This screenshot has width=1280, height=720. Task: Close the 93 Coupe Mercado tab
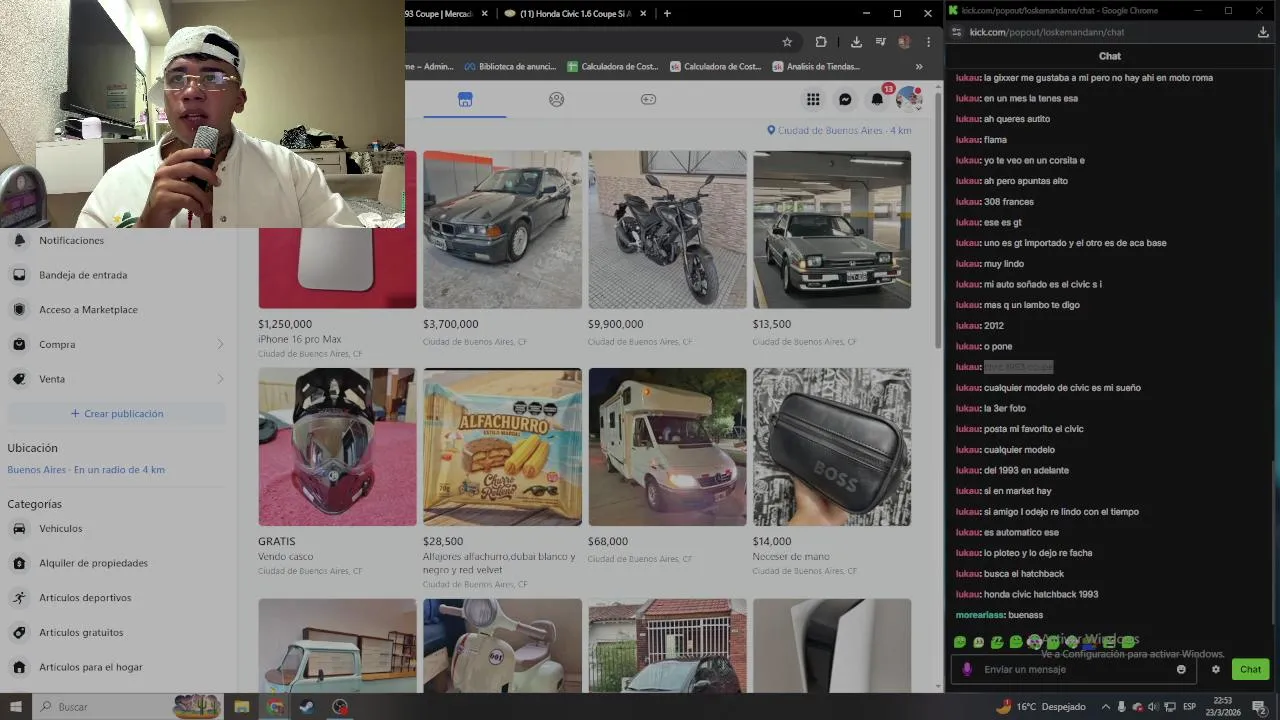coord(485,13)
